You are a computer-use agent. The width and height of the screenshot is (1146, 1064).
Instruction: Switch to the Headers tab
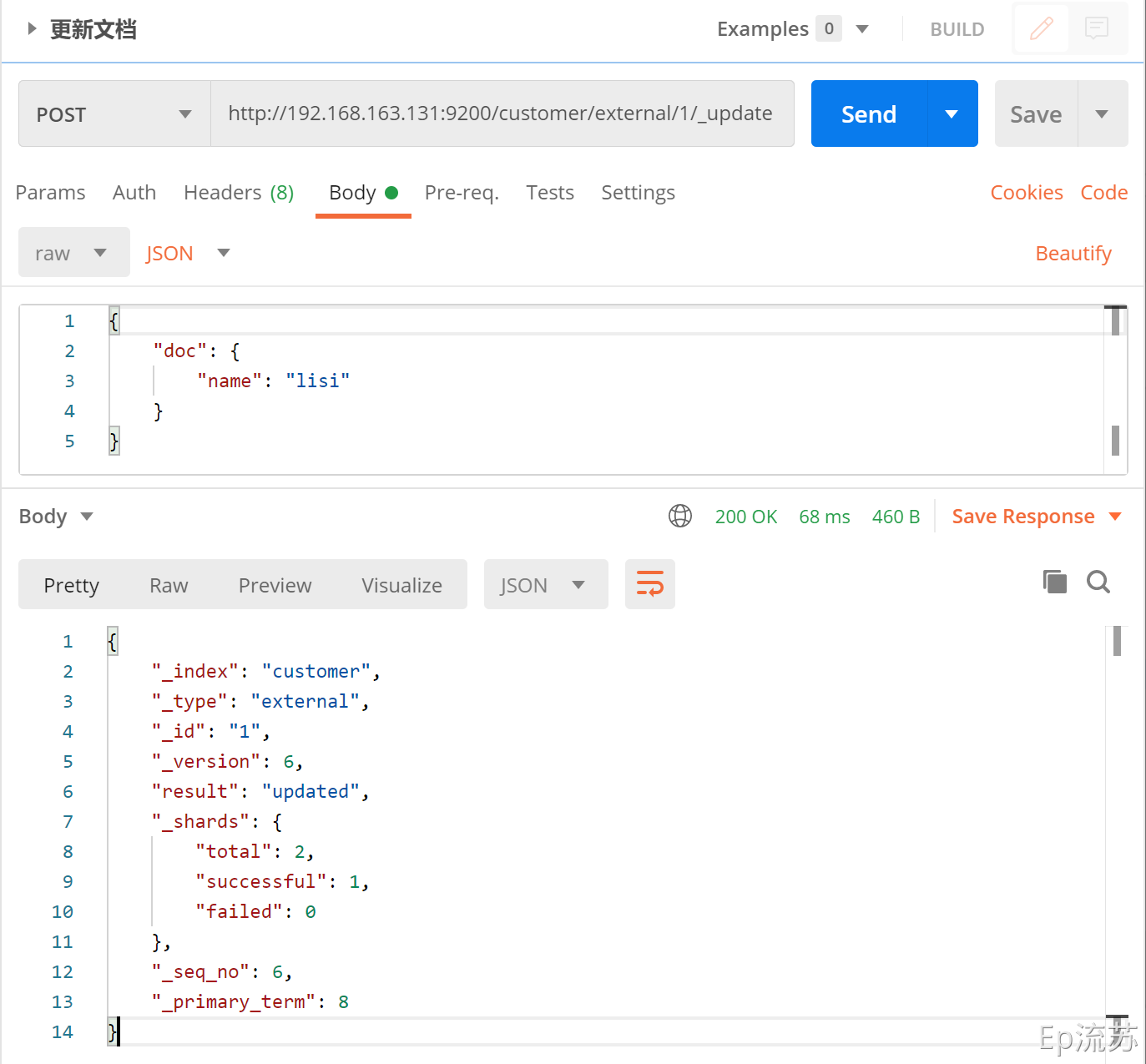click(x=239, y=193)
